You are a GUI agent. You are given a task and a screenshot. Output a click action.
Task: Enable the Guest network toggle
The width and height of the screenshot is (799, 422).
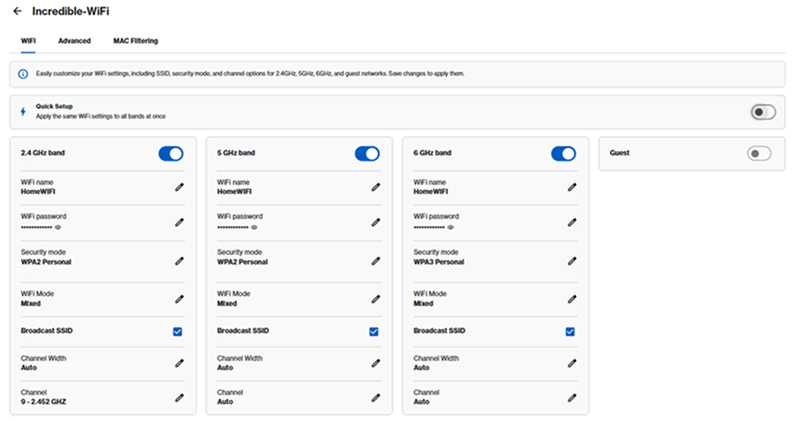[x=760, y=153]
